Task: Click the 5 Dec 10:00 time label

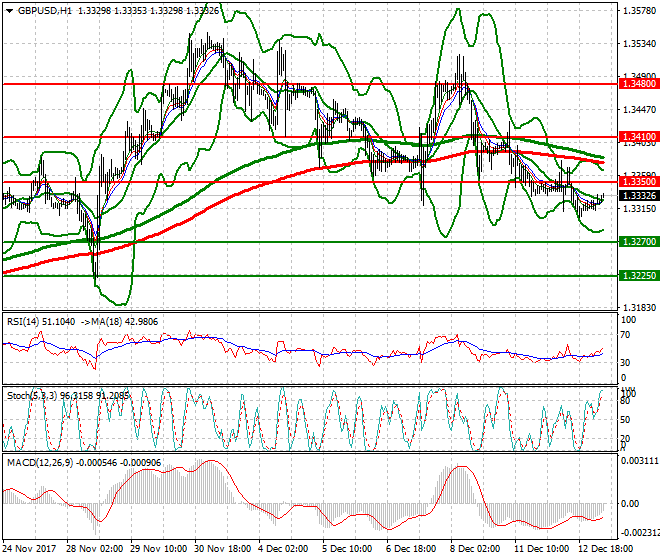Action: 348,549
